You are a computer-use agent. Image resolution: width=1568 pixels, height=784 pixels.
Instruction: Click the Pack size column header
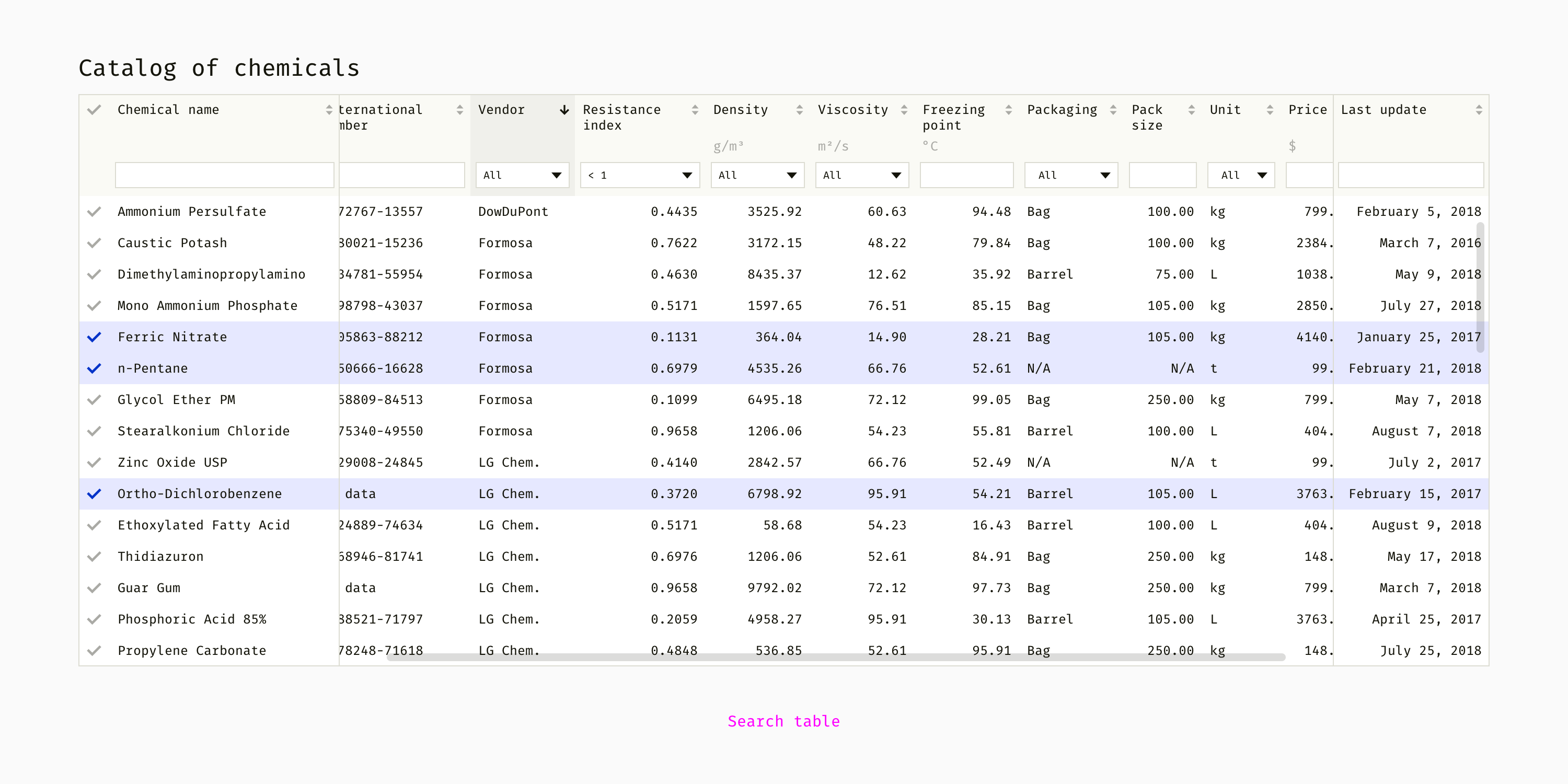point(1147,117)
